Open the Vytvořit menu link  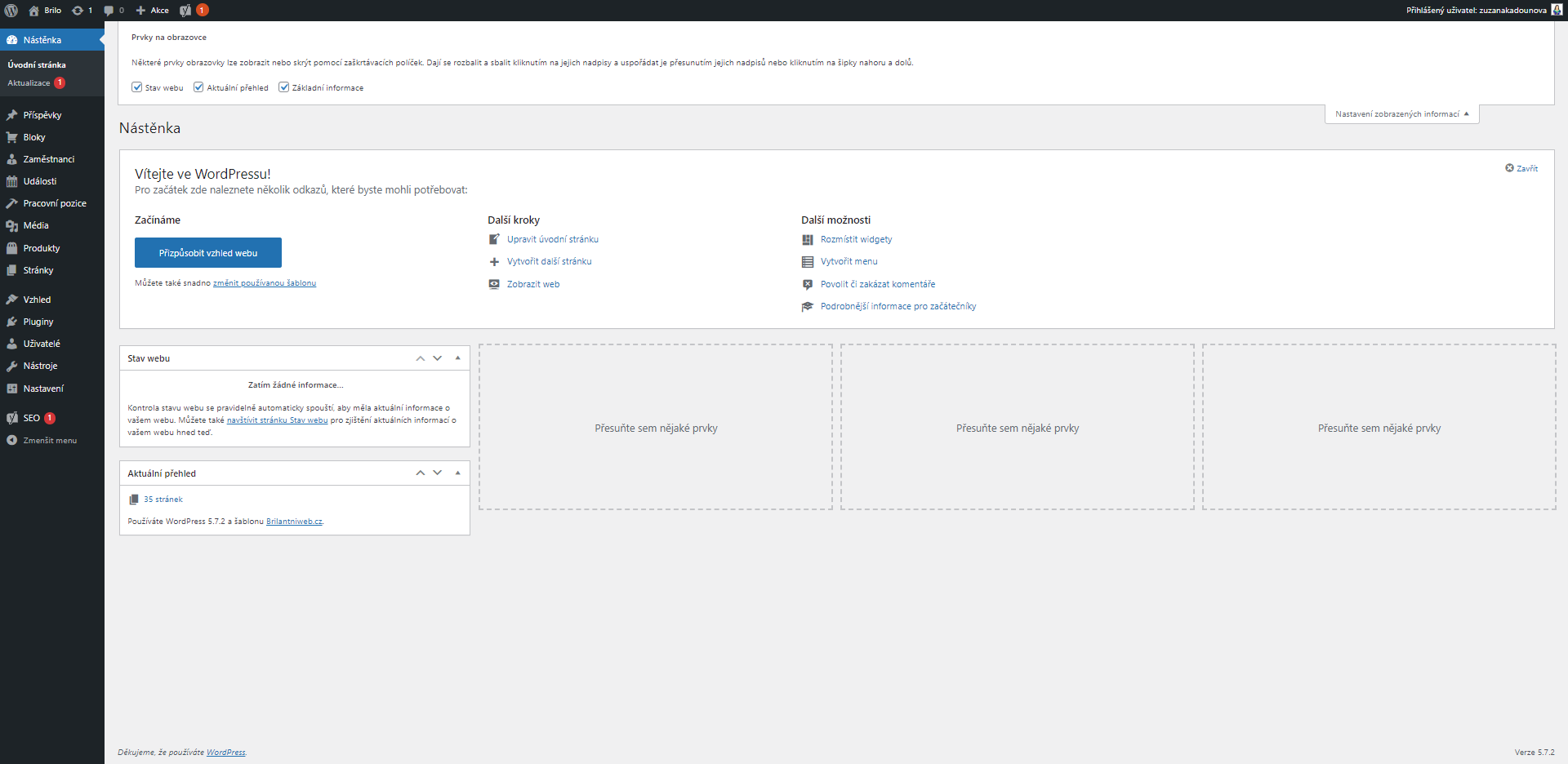(849, 262)
